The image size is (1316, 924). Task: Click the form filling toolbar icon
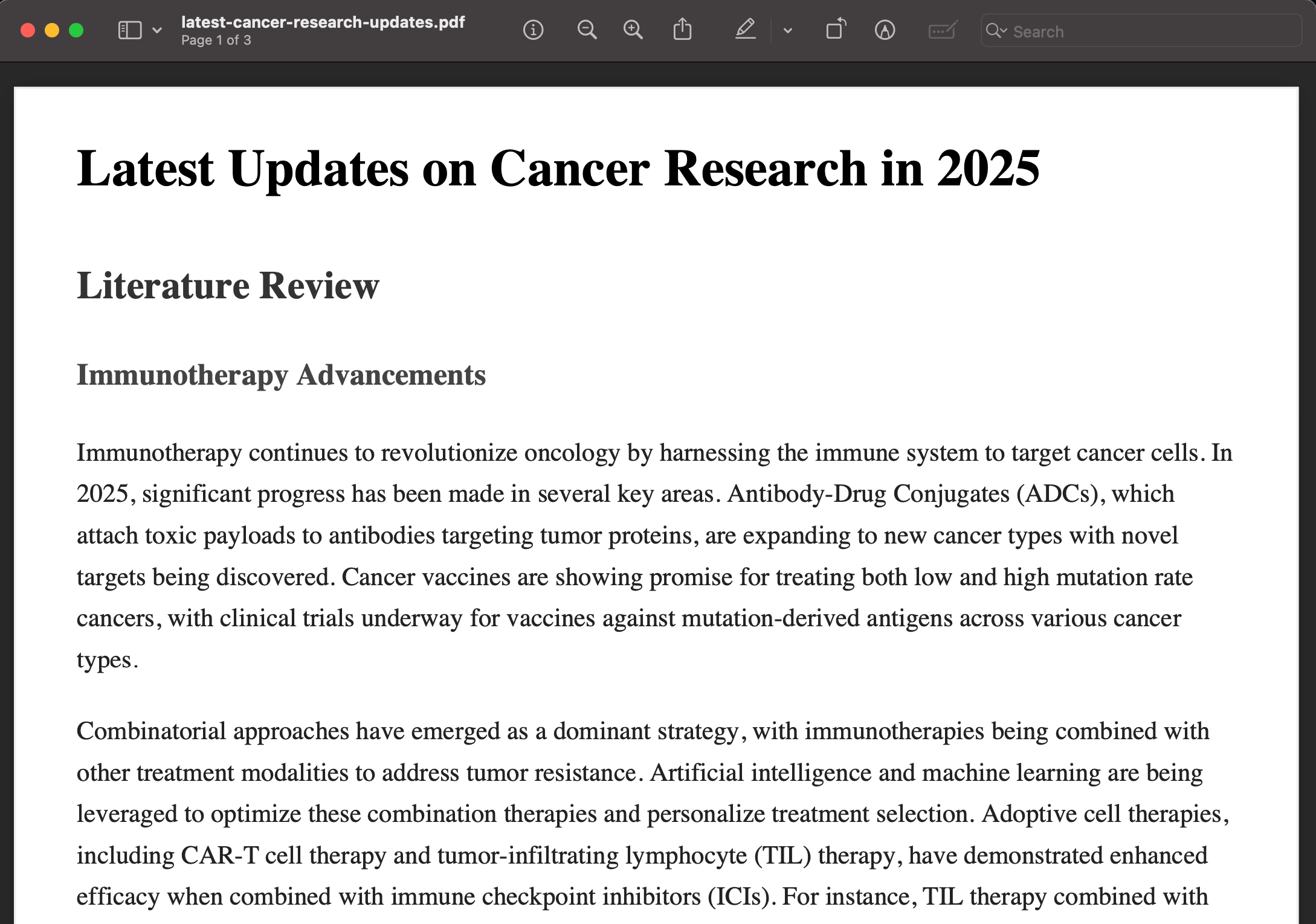click(943, 30)
